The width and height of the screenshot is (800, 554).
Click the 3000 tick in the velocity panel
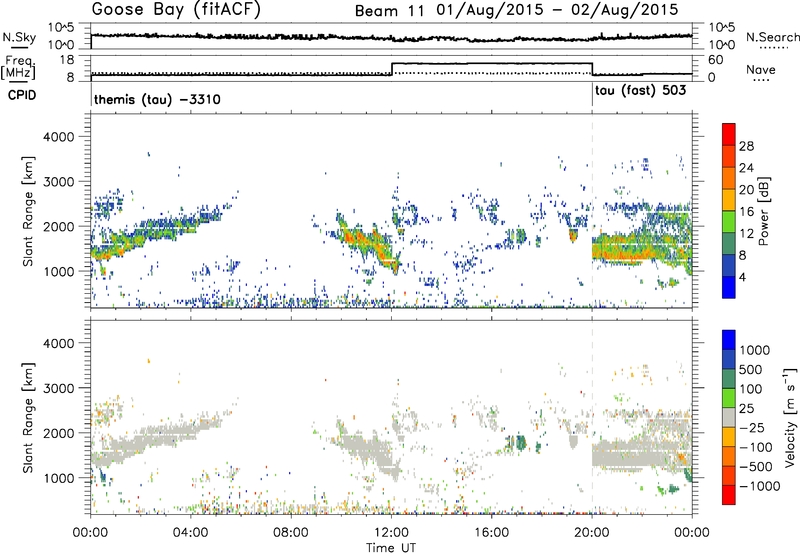[x=61, y=388]
